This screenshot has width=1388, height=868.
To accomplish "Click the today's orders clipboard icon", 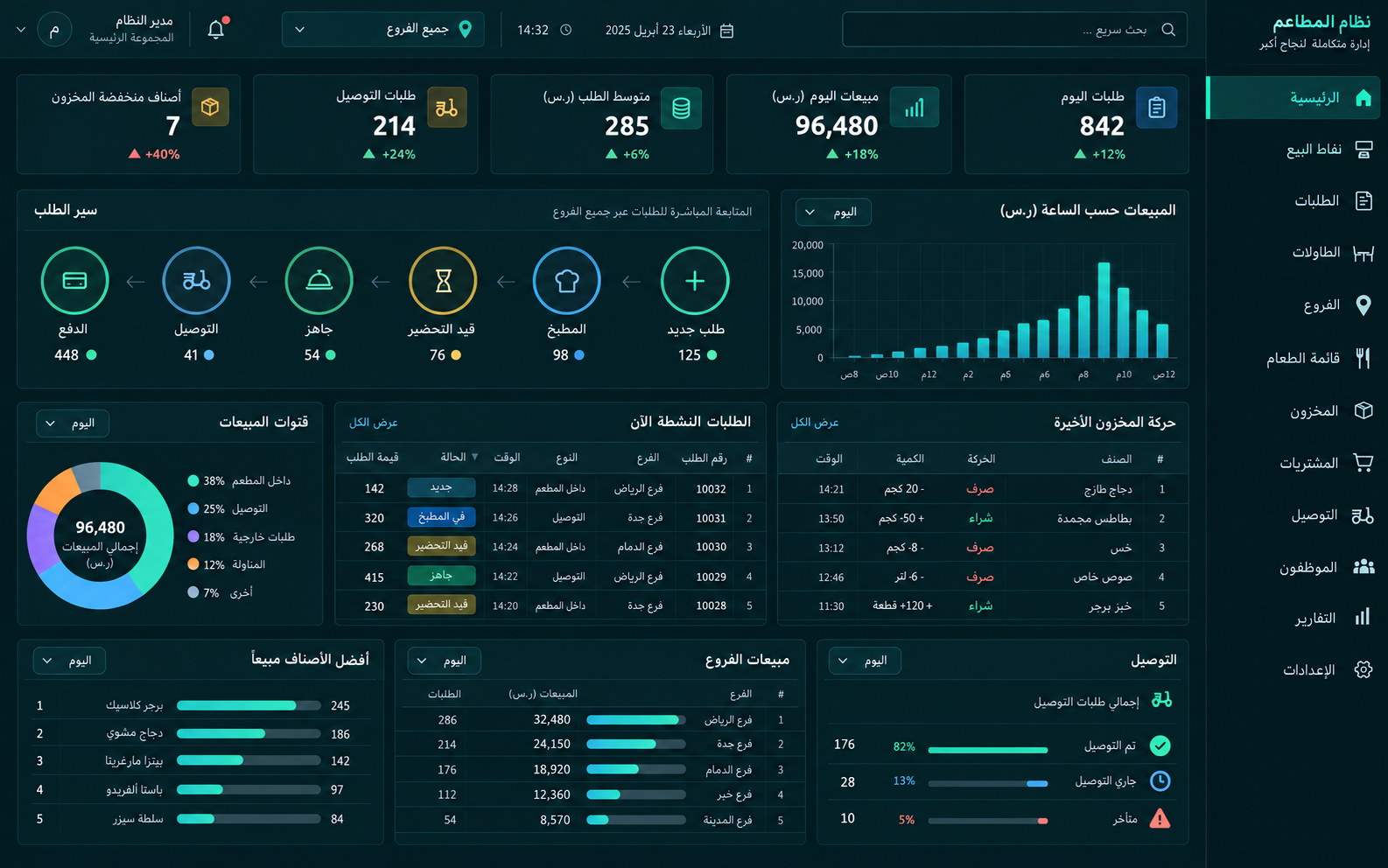I will point(1157,108).
